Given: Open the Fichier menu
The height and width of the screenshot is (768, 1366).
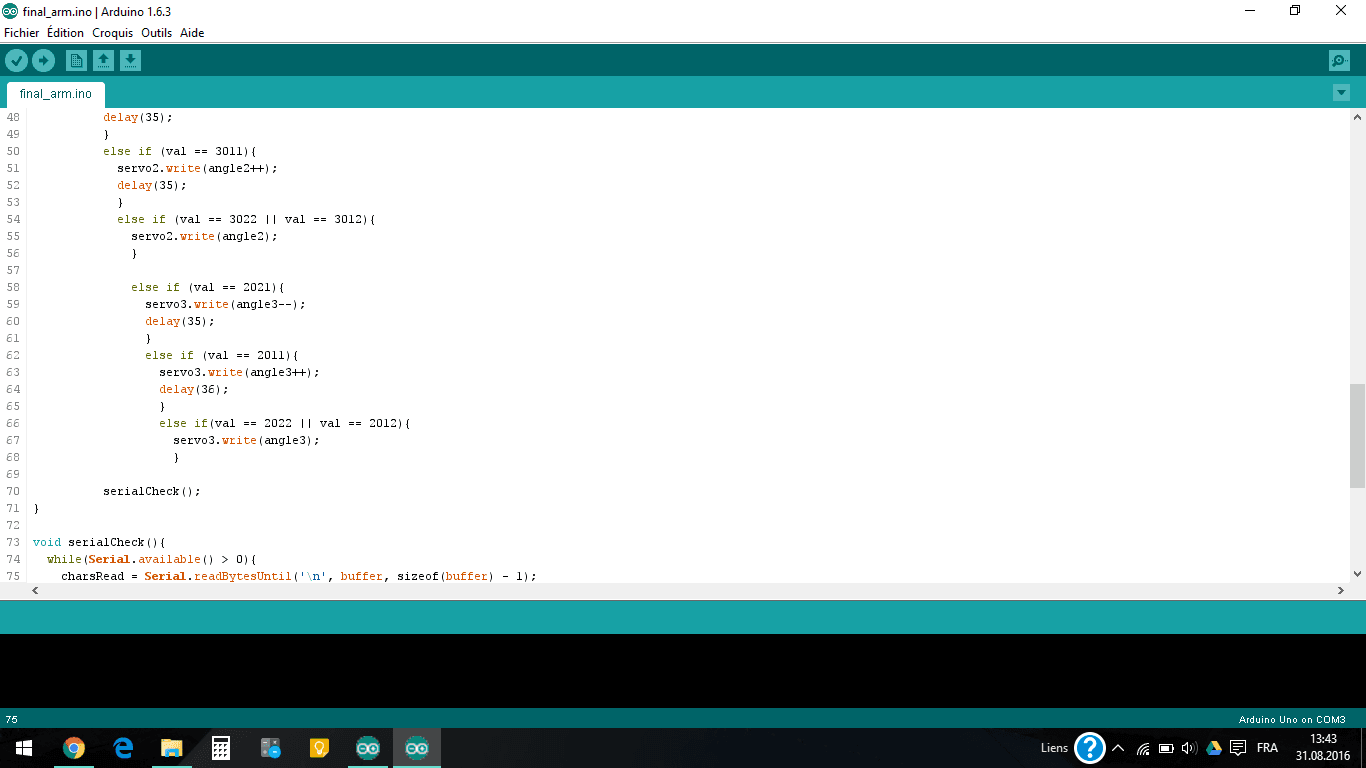Looking at the screenshot, I should 21,33.
